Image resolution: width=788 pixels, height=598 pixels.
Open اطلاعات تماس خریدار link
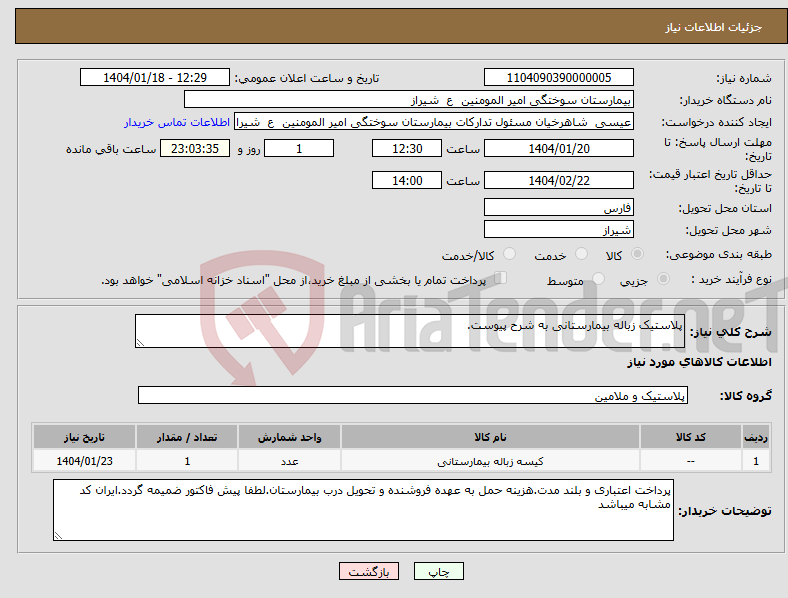(177, 122)
